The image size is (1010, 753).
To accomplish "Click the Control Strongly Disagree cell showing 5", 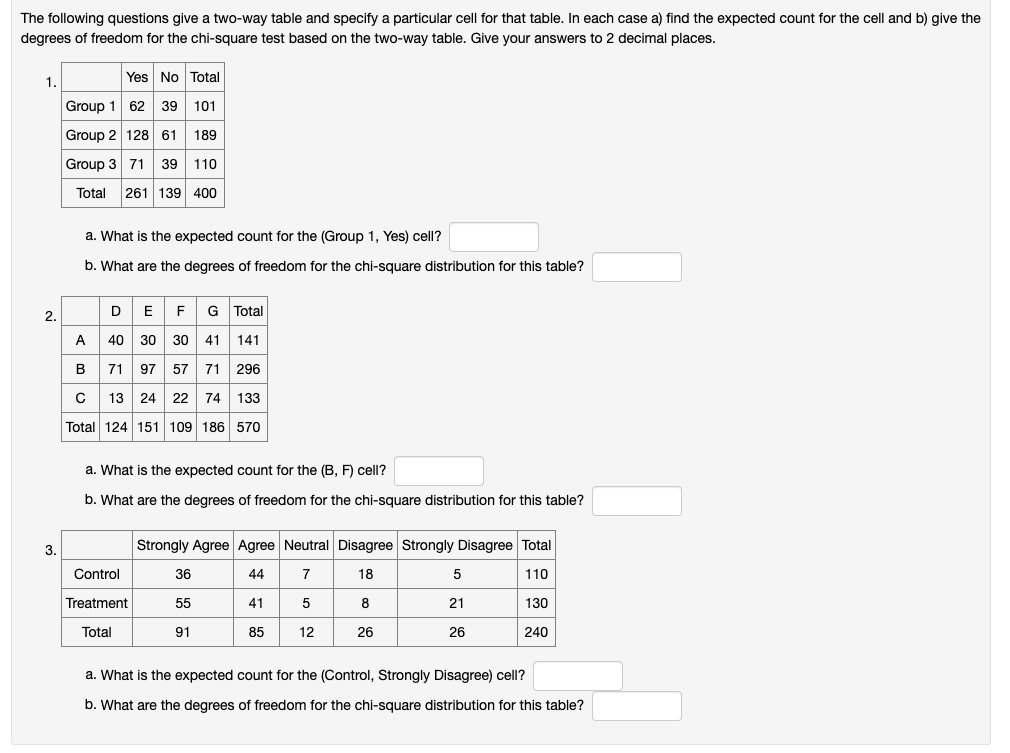I will [x=457, y=574].
